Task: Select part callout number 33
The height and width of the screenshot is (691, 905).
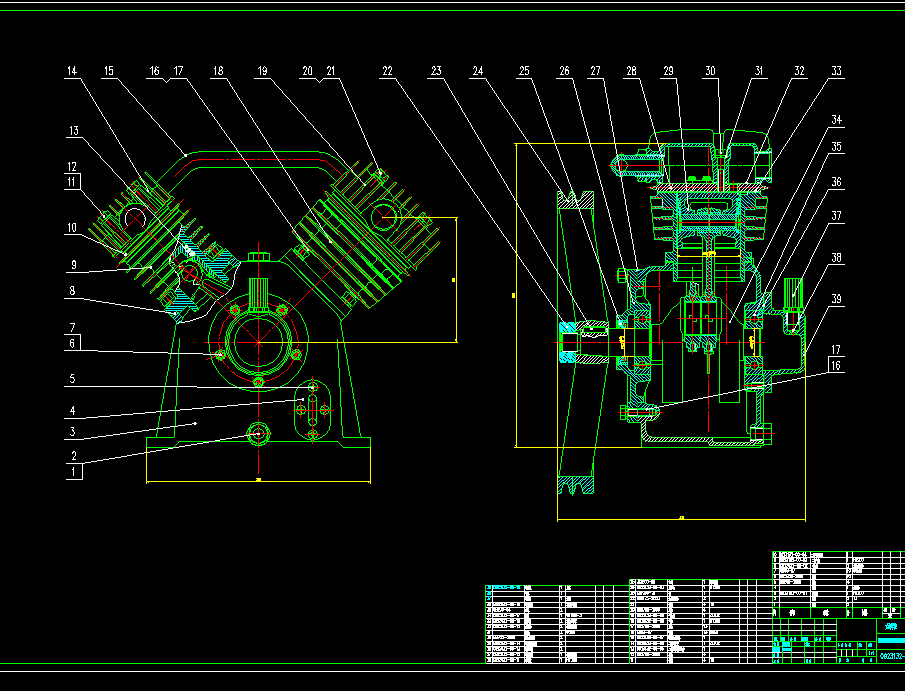Action: (836, 71)
